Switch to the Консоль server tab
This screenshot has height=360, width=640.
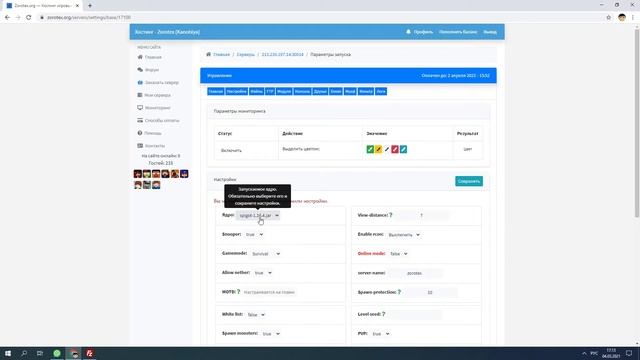tap(302, 91)
